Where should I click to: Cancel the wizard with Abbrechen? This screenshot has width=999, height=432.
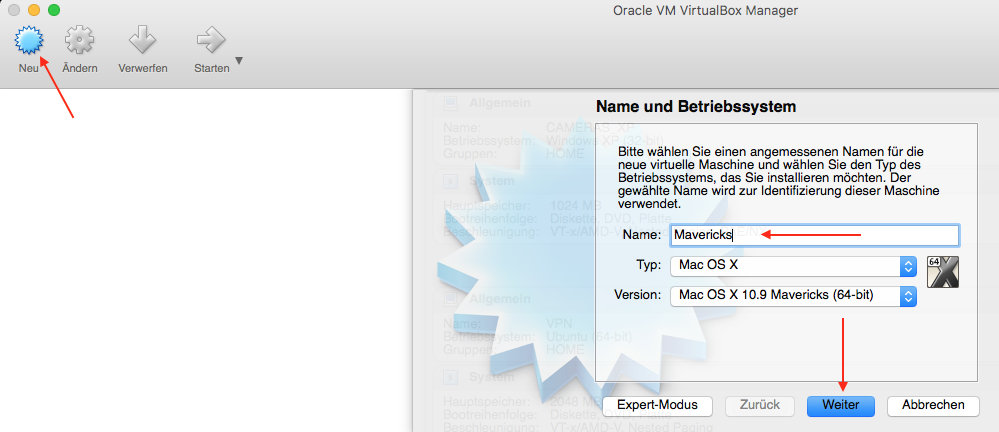tap(932, 405)
